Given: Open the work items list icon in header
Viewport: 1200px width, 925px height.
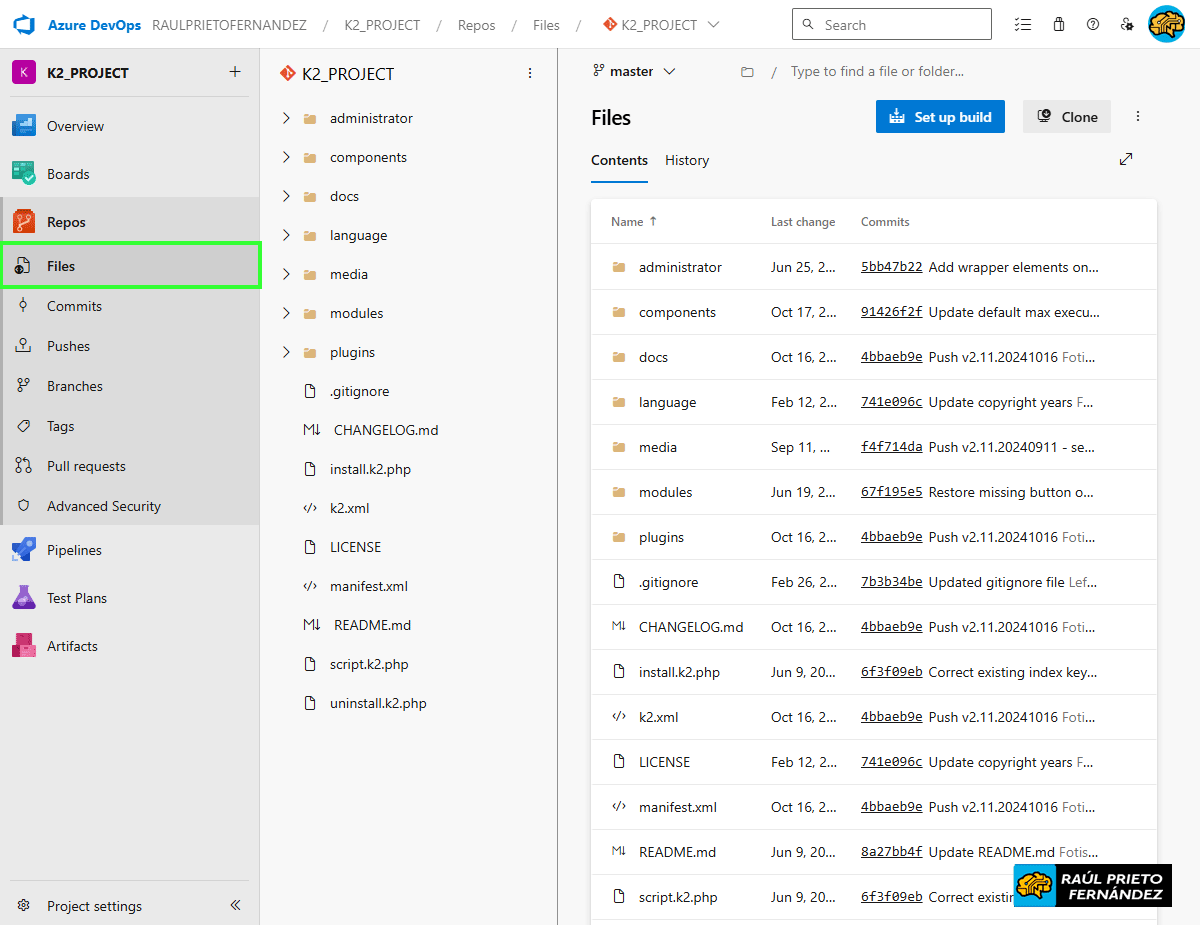Looking at the screenshot, I should coord(1022,25).
